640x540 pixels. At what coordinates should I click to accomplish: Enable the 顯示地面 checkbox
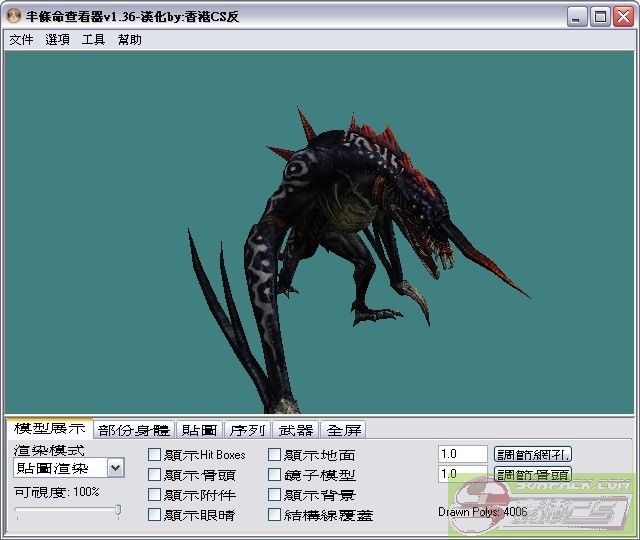[274, 455]
